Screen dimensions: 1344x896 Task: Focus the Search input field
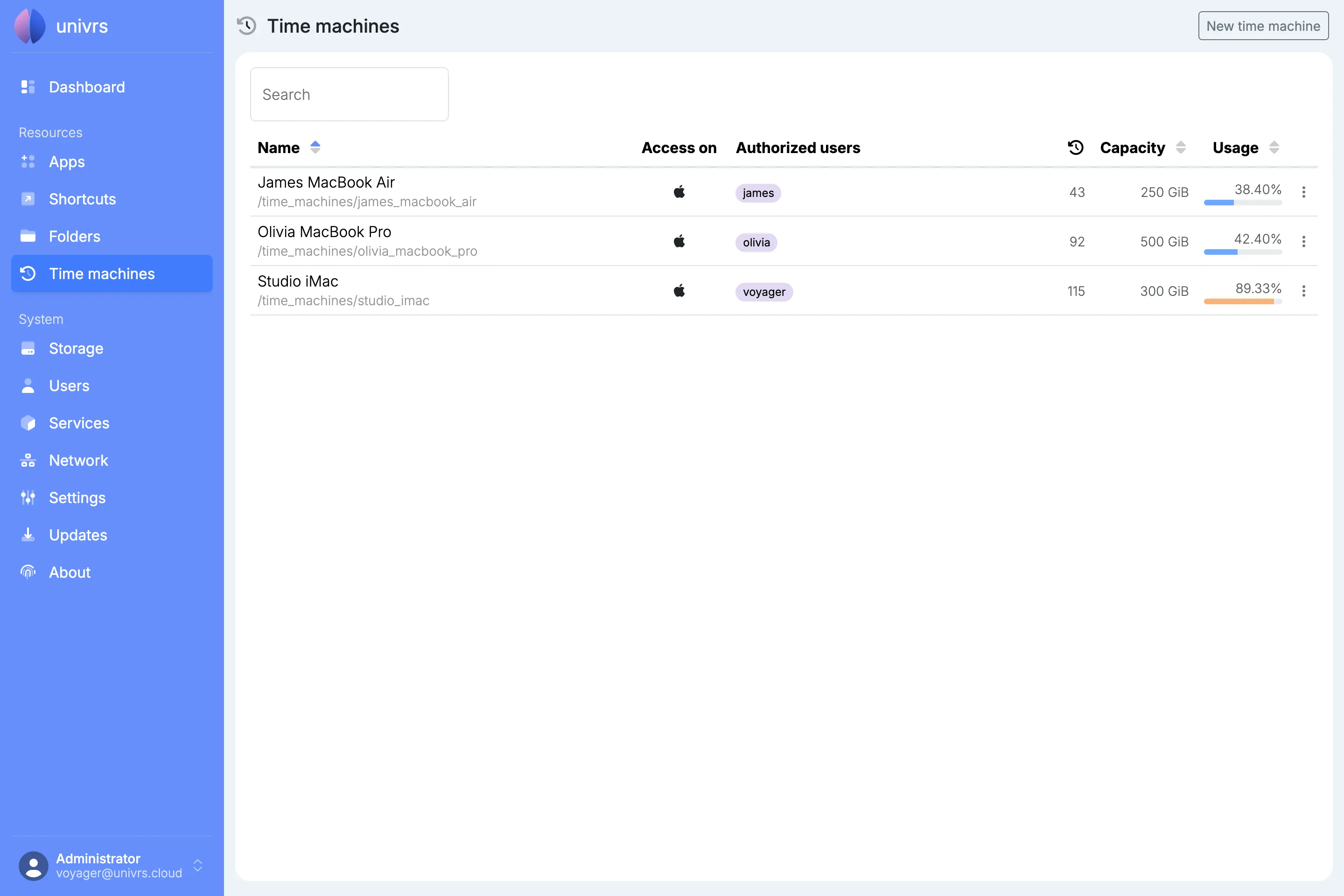point(349,94)
